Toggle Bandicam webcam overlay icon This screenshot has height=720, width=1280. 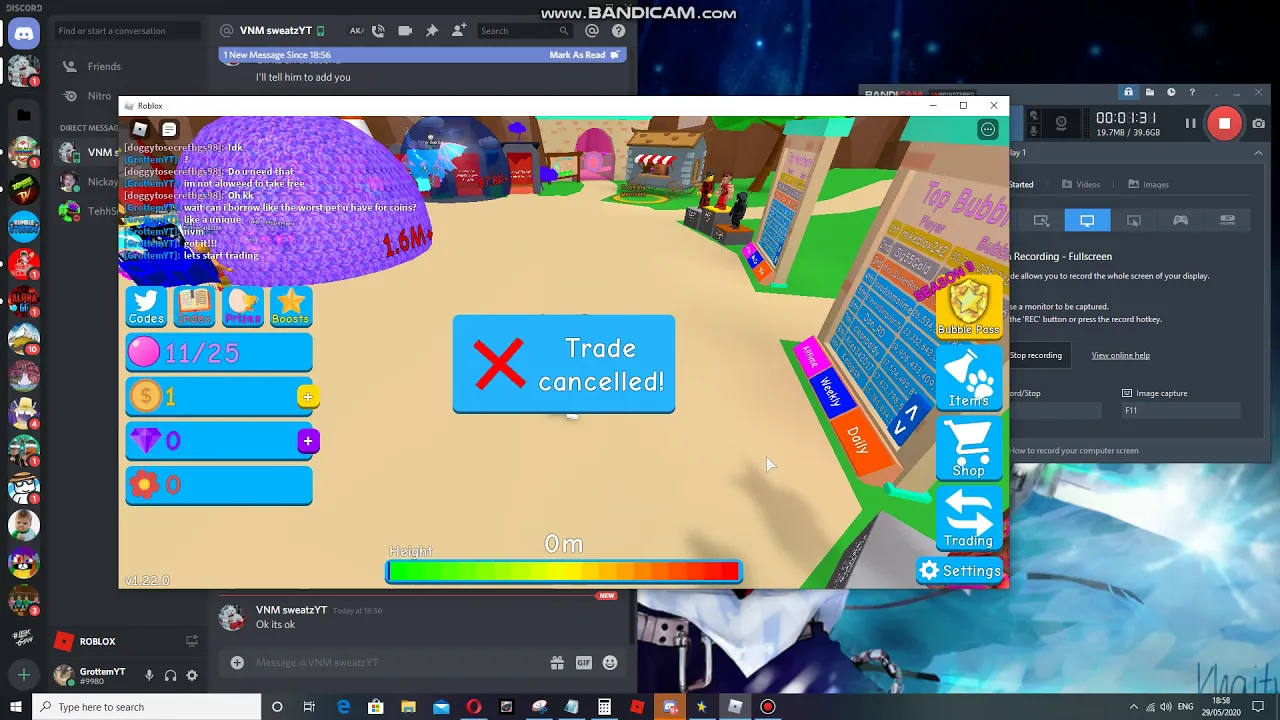[x=1061, y=123]
